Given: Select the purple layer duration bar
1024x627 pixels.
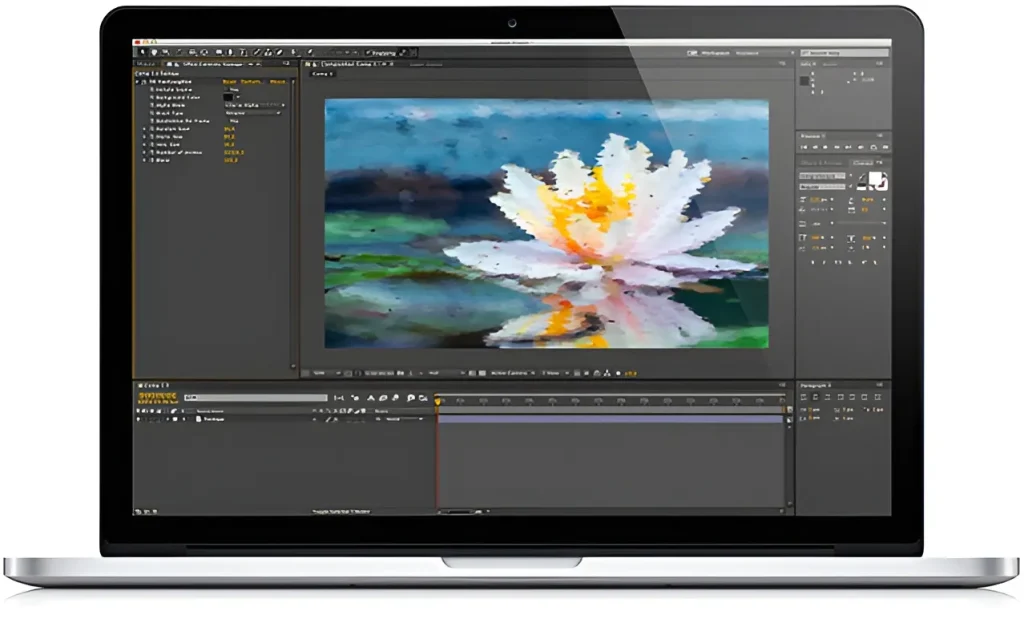Looking at the screenshot, I should (x=611, y=419).
